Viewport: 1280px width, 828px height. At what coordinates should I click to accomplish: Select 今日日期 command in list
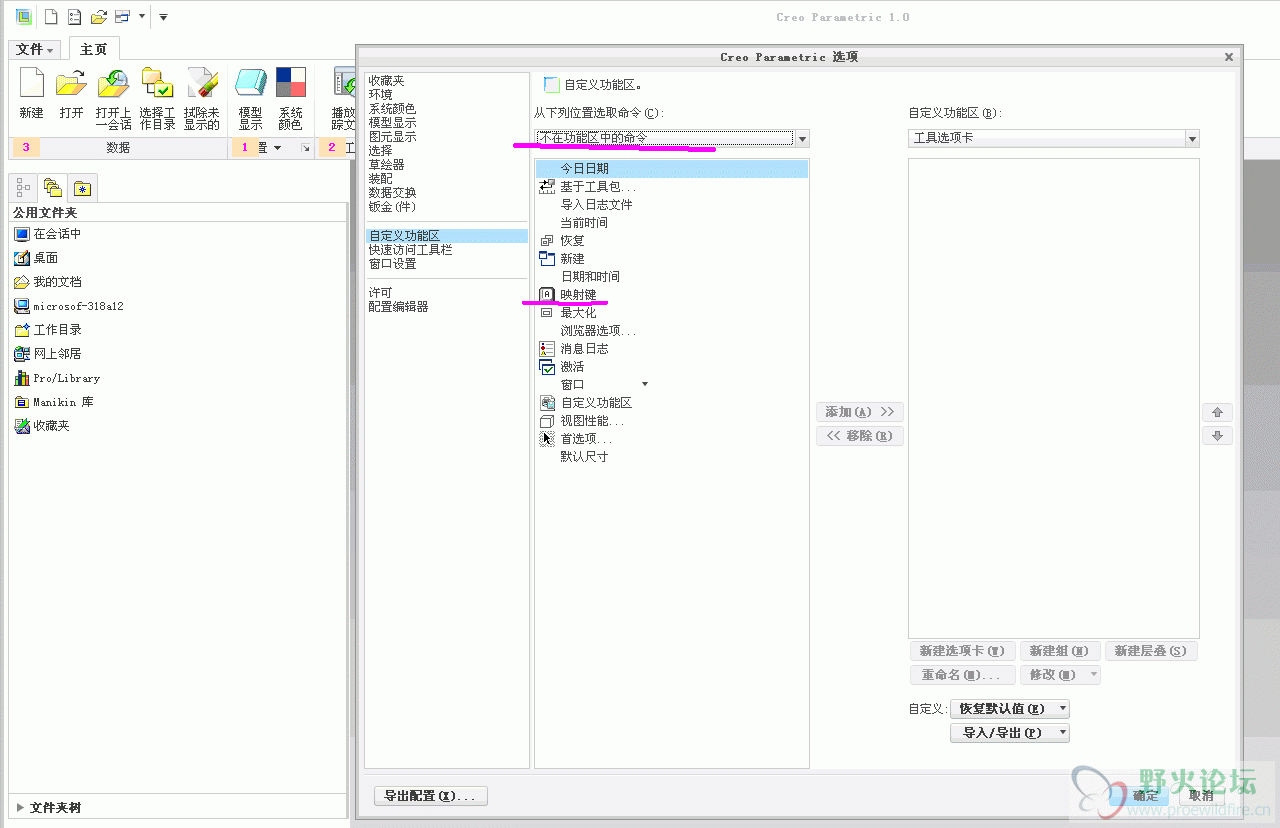point(672,169)
